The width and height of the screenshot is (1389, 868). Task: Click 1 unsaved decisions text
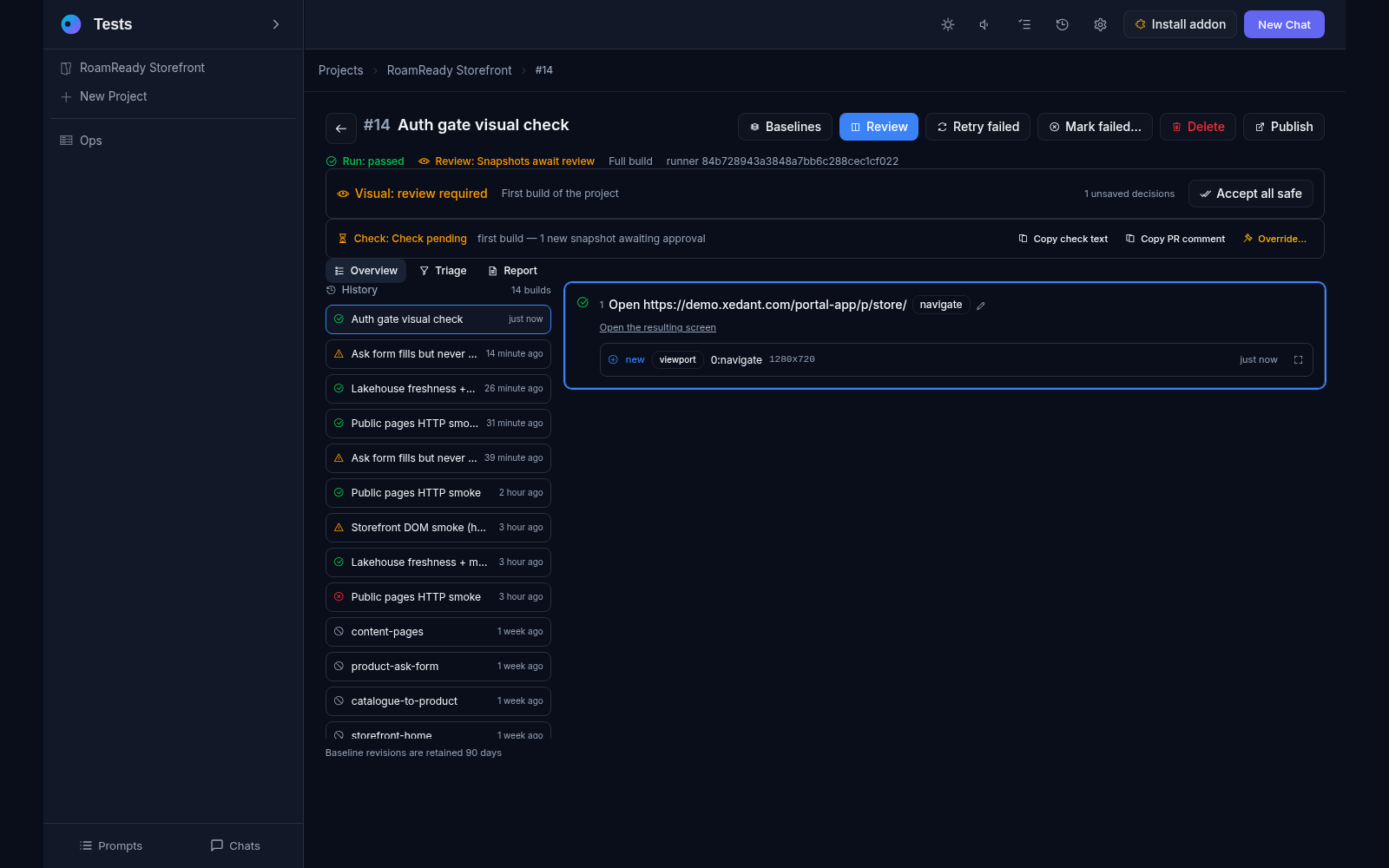pos(1129,194)
